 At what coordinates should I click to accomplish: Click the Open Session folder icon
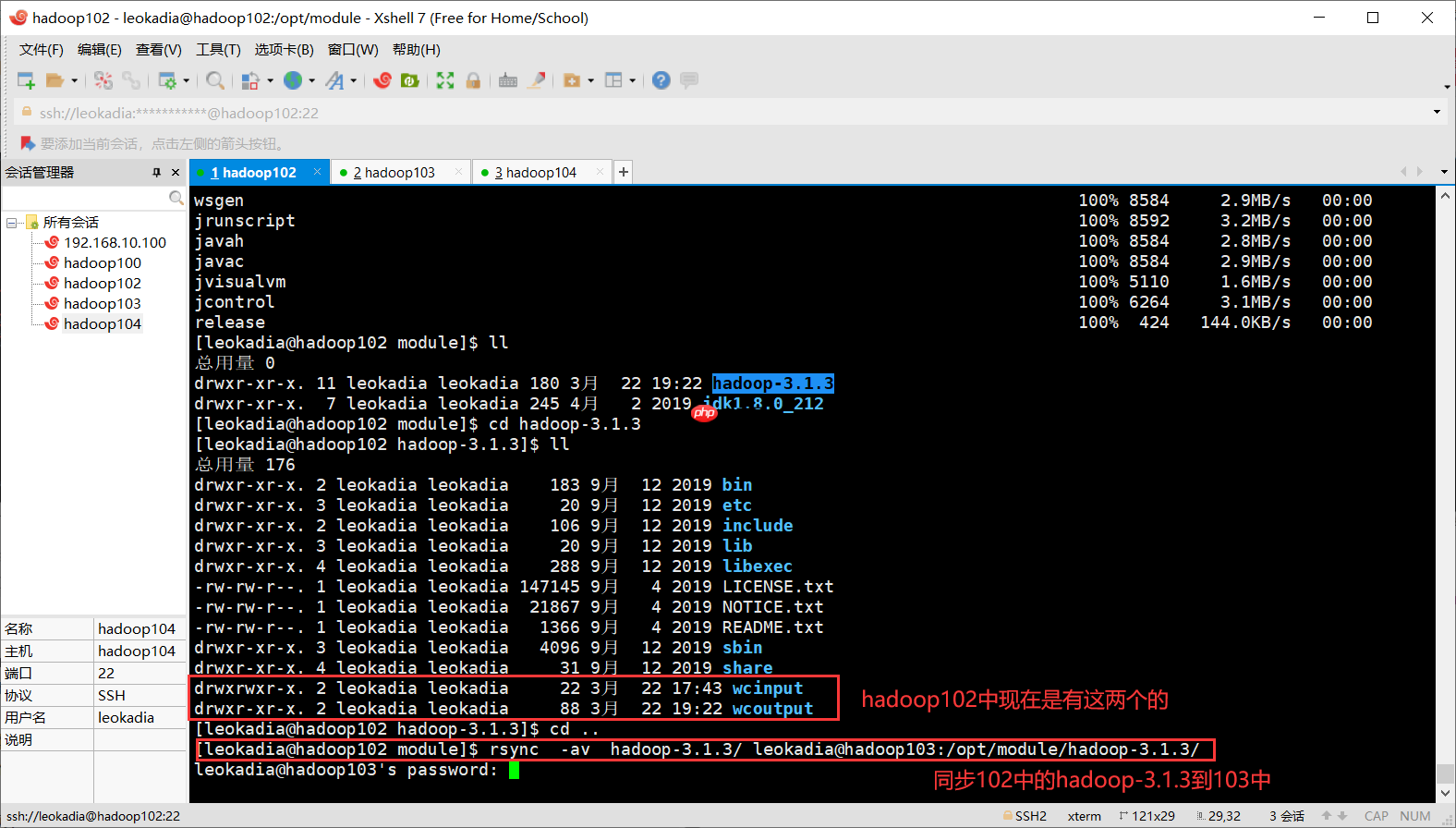[x=55, y=80]
